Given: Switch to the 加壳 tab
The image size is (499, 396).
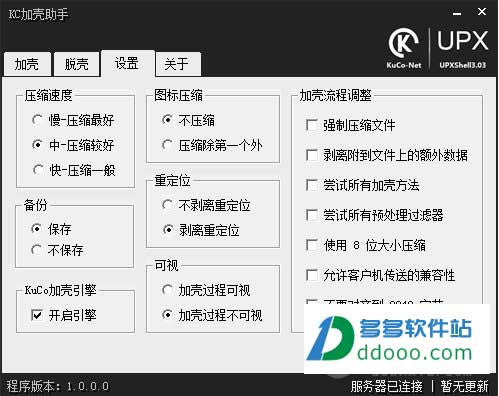Looking at the screenshot, I should [x=27, y=64].
